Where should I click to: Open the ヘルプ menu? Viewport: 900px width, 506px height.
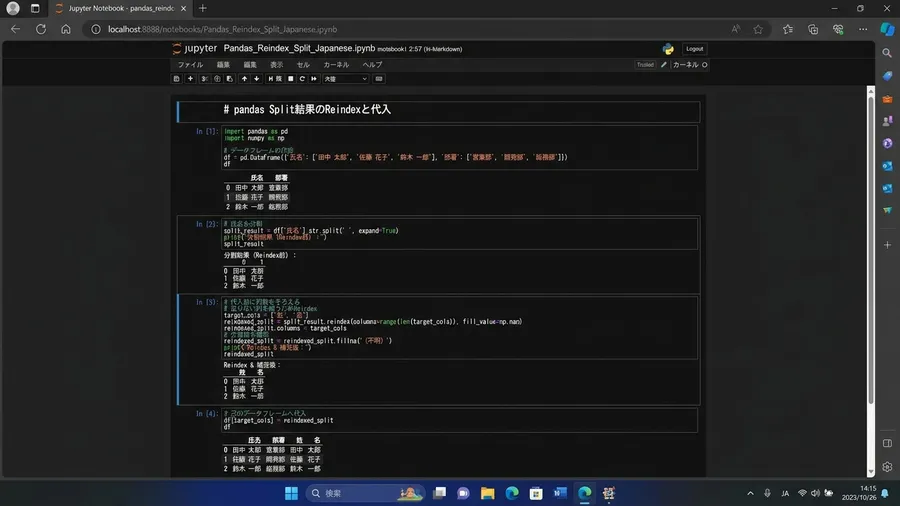[x=372, y=65]
